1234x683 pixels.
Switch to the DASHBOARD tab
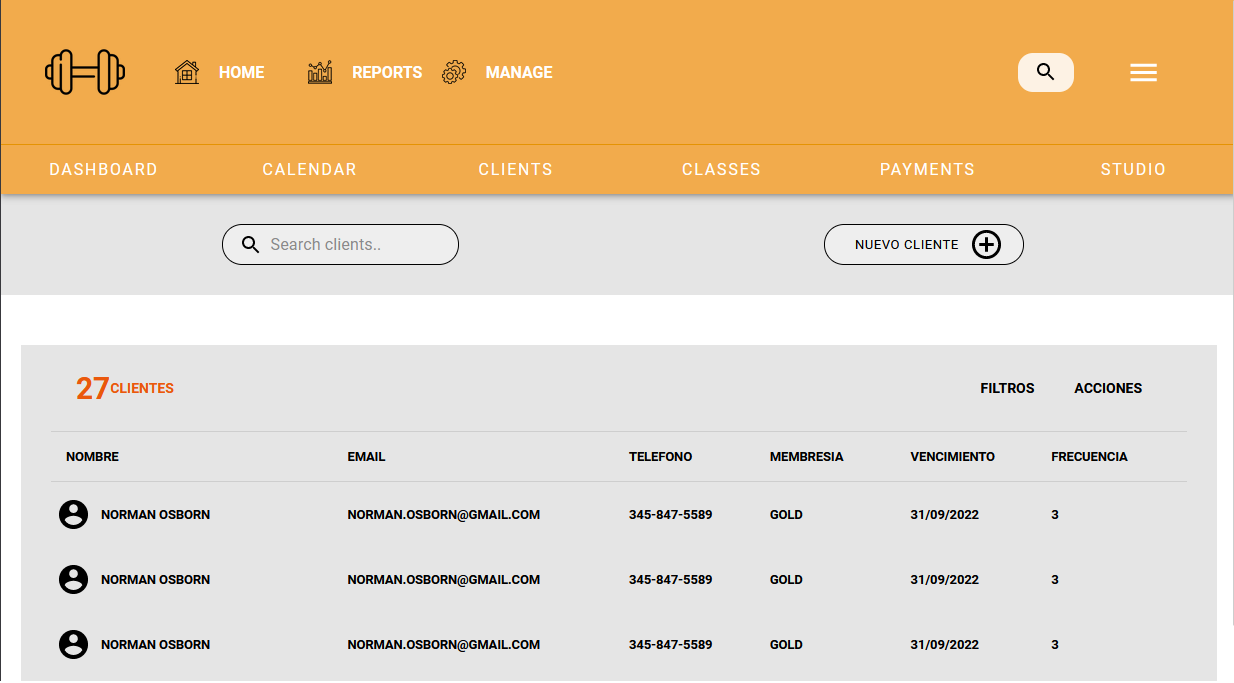click(104, 169)
